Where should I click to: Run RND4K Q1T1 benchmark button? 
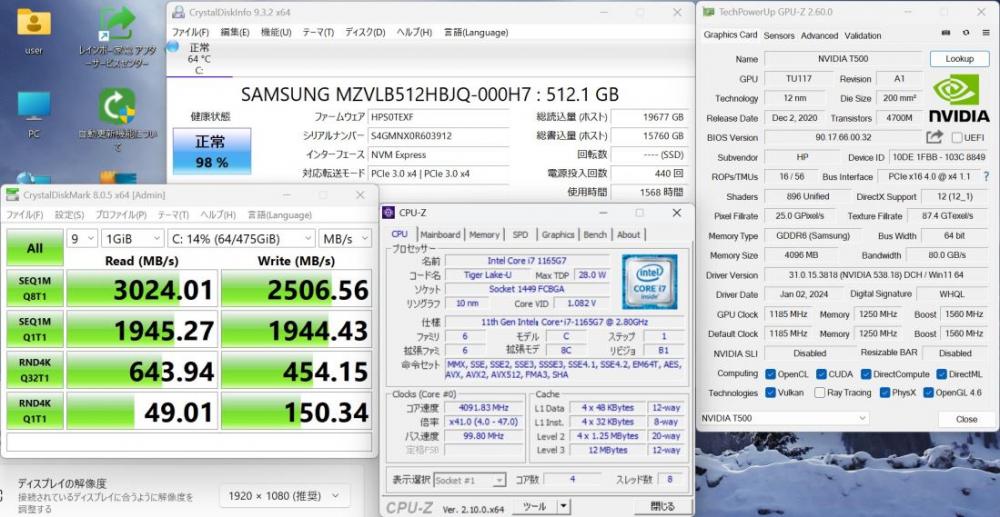[35, 411]
